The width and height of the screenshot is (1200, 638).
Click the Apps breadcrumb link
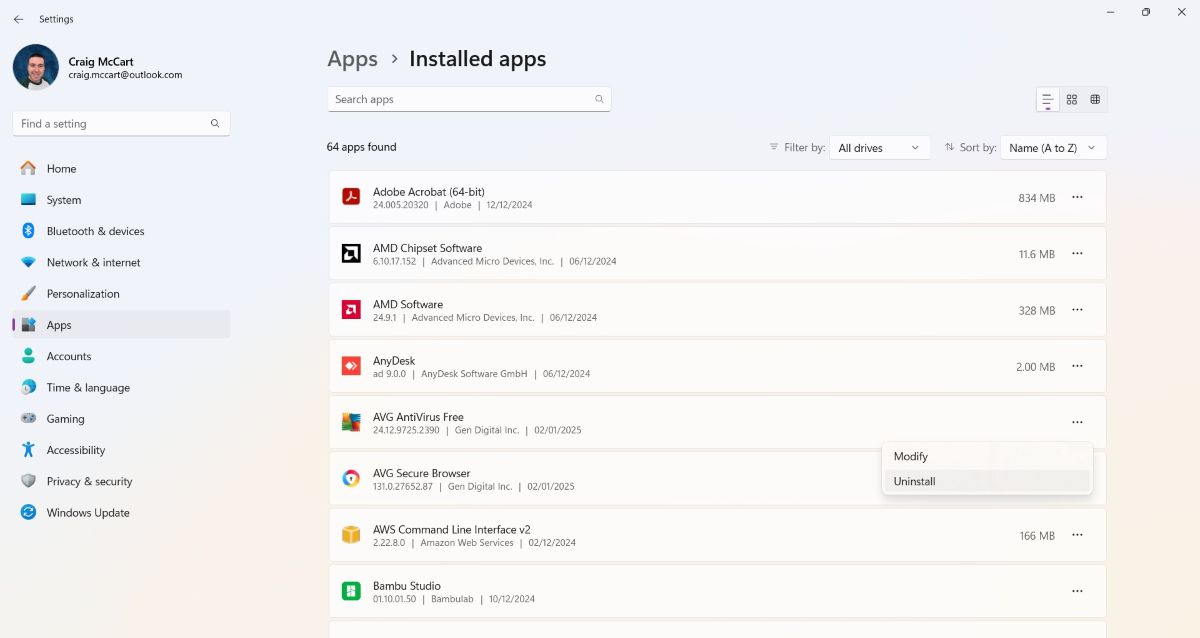coord(352,59)
